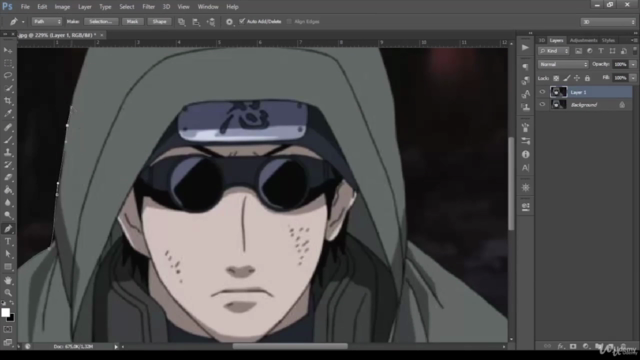
Task: Toggle layer filter on/off switch
Action: point(635,51)
